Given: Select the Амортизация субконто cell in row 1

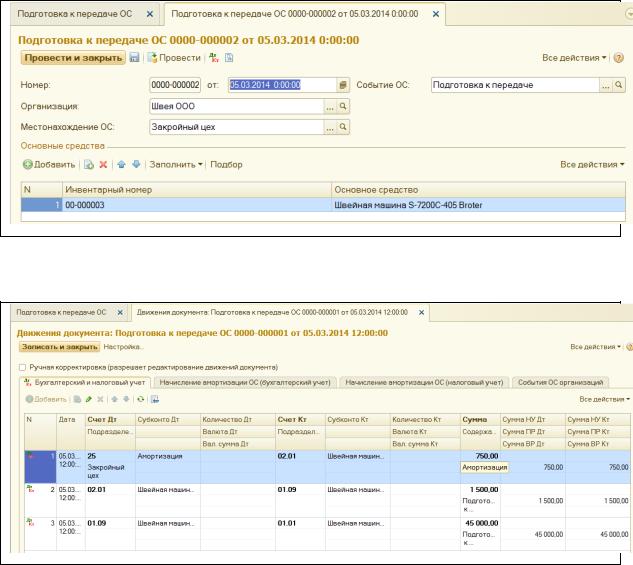Looking at the screenshot, I should pos(168,456).
